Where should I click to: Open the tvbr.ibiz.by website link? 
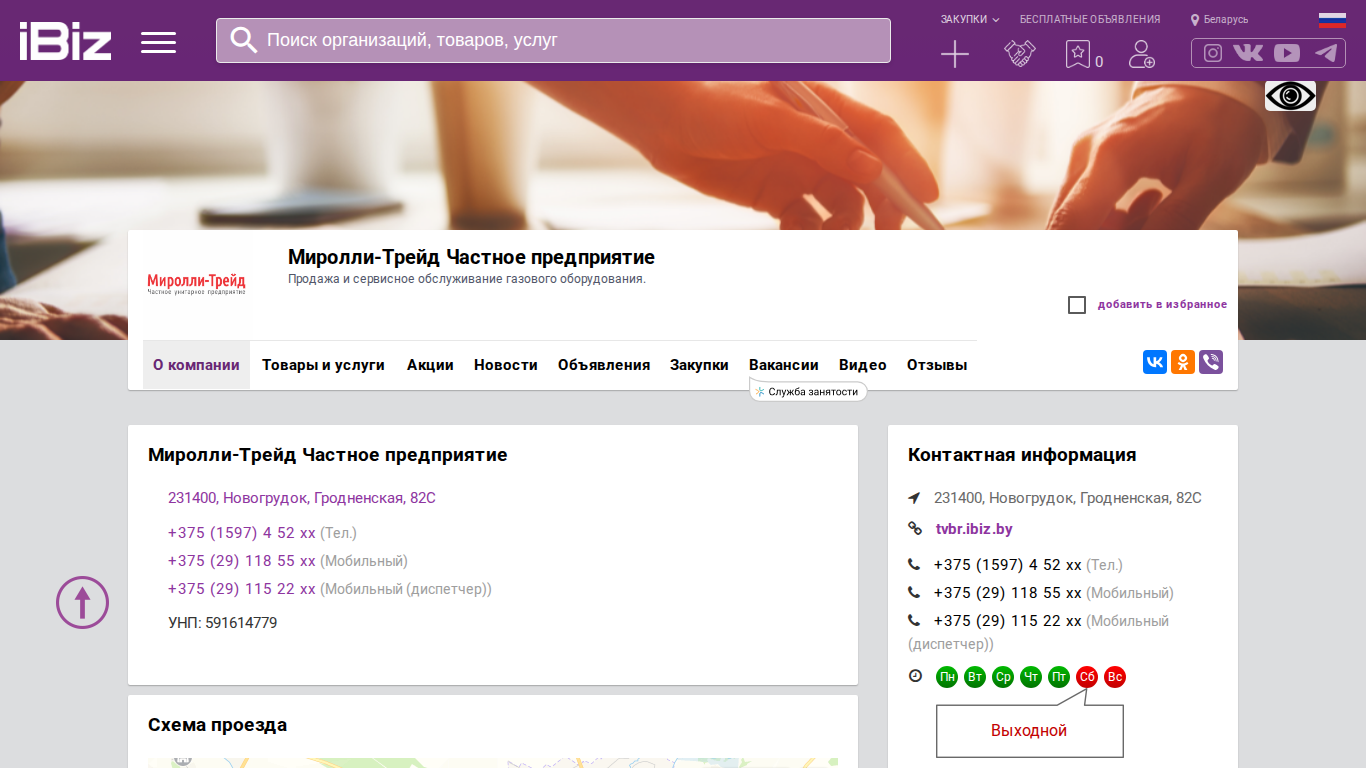(974, 529)
